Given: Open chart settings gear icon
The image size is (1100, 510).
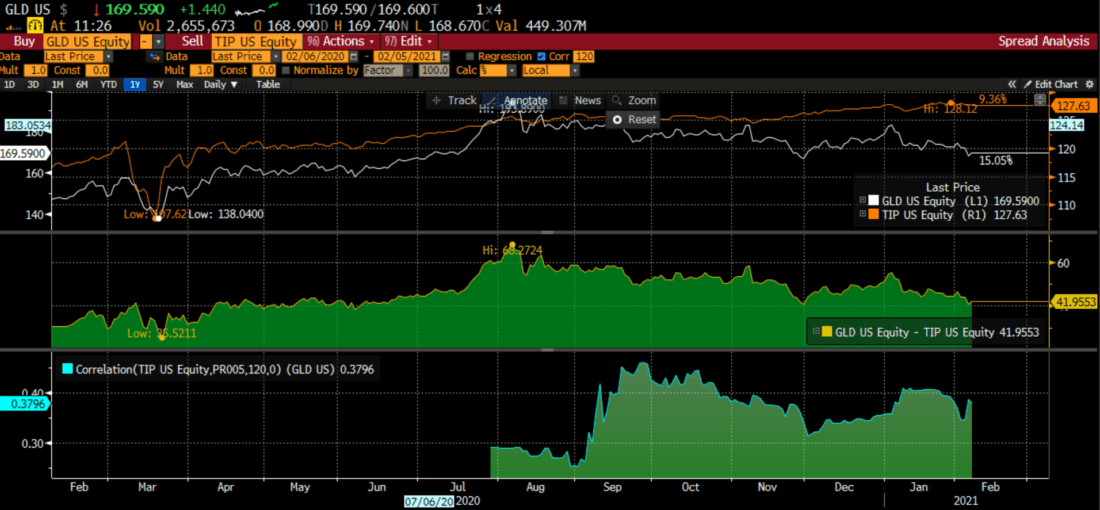Looking at the screenshot, I should tap(1087, 84).
